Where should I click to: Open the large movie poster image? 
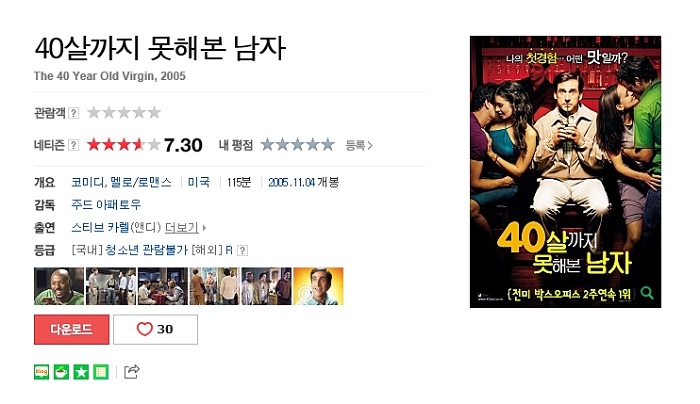[565, 172]
